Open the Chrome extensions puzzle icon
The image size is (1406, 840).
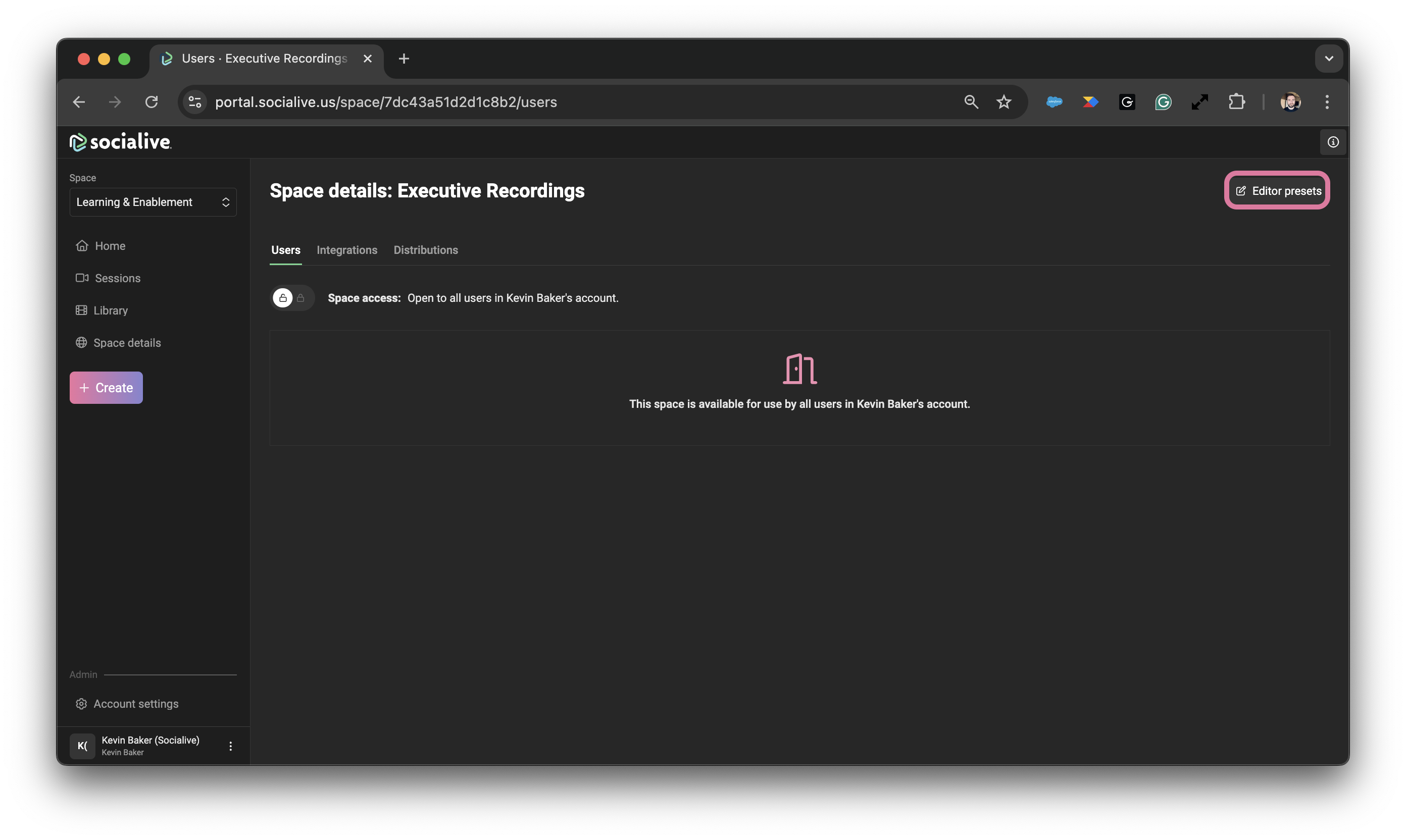click(x=1236, y=102)
